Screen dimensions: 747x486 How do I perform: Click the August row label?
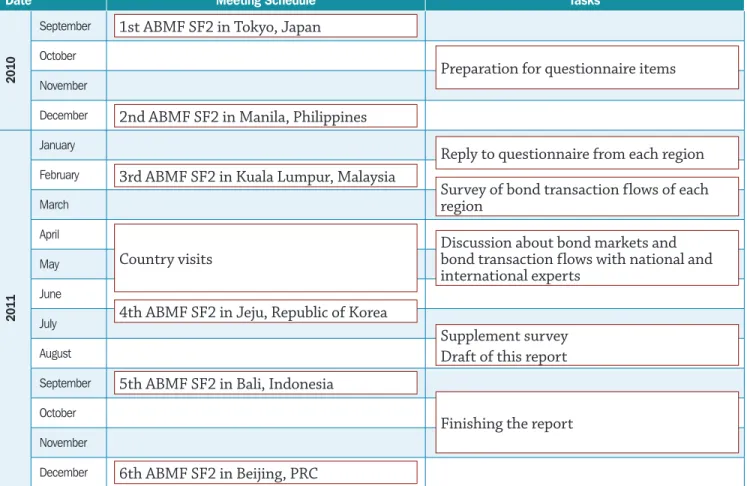point(55,354)
